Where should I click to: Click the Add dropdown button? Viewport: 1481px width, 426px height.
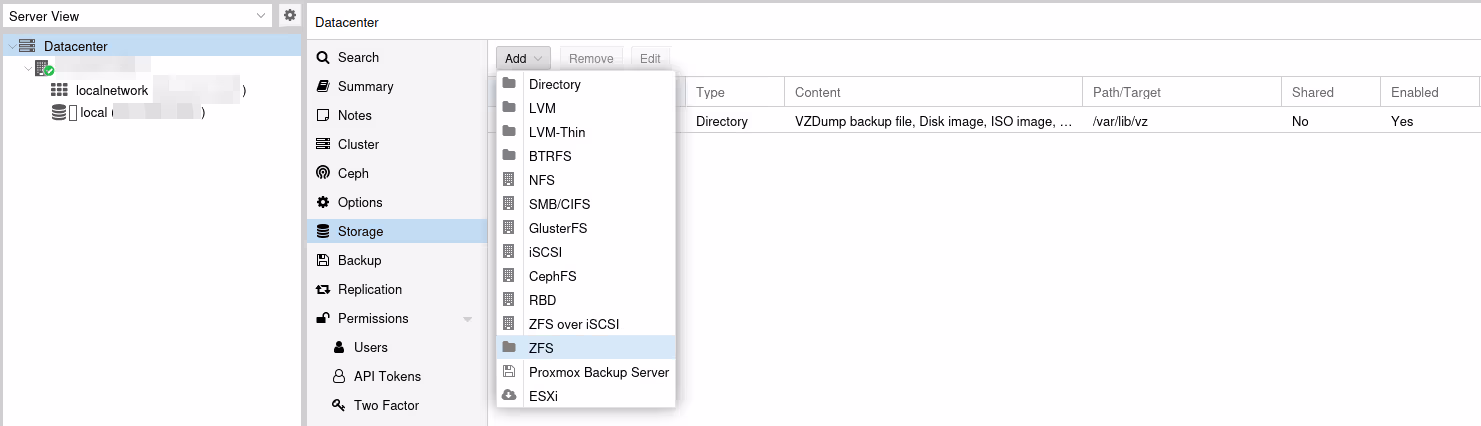click(523, 59)
